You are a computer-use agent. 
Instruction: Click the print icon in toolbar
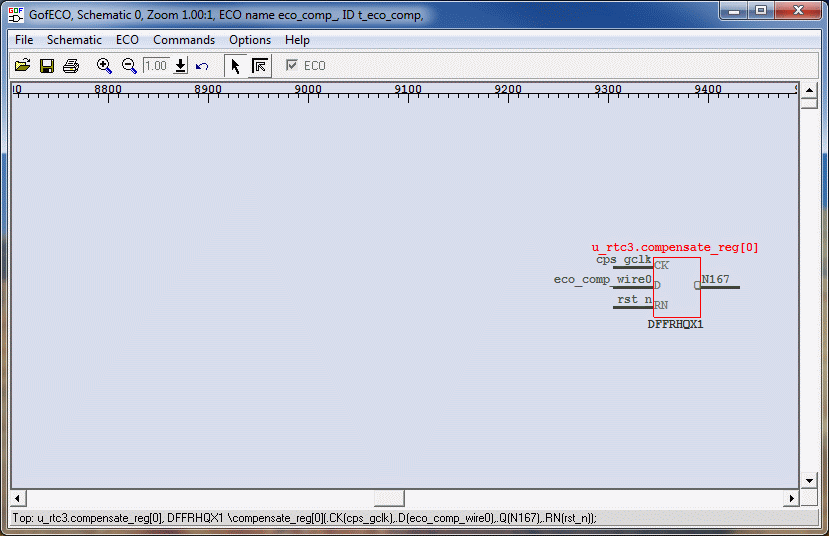[71, 66]
